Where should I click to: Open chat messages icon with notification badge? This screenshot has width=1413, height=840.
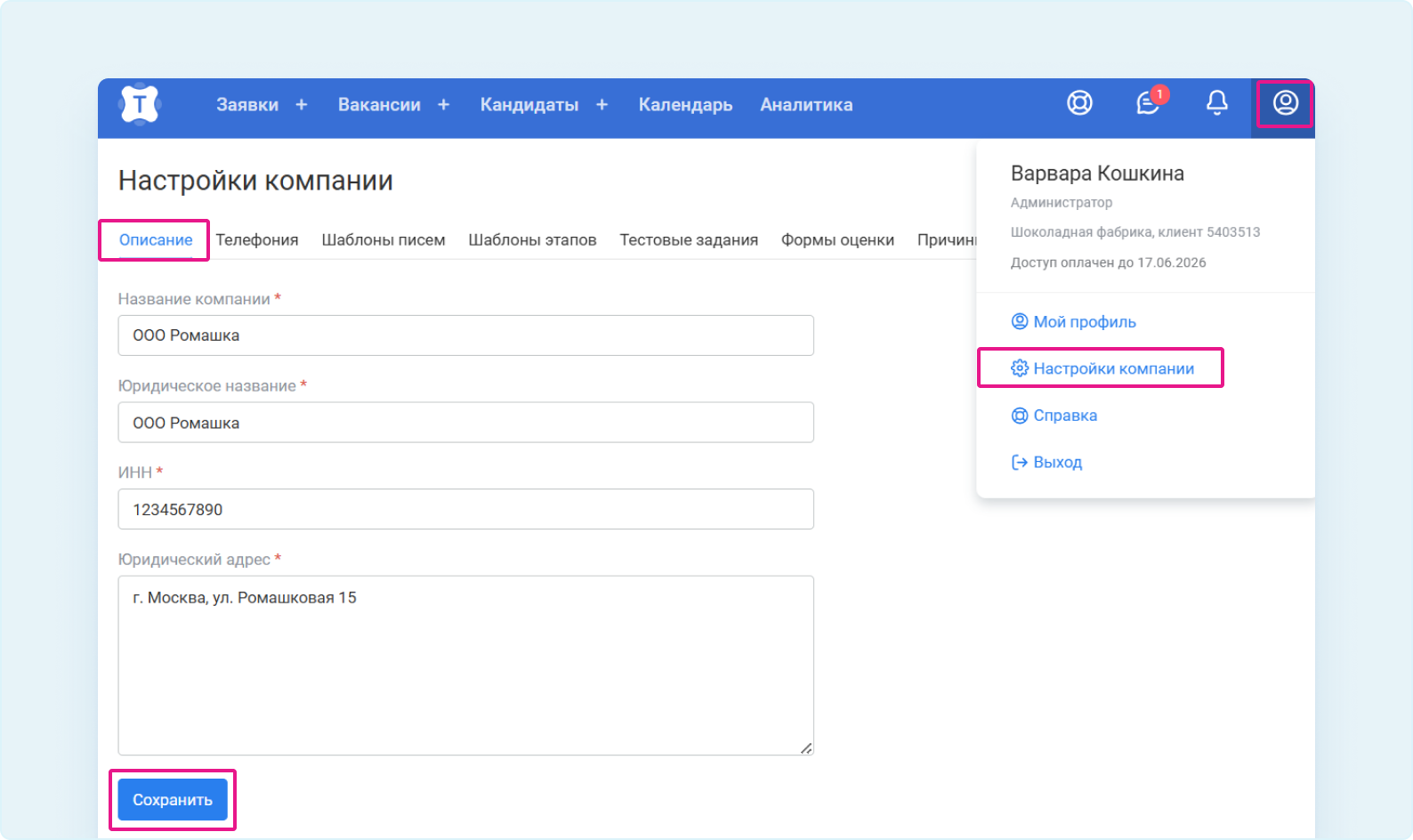pos(1148,103)
